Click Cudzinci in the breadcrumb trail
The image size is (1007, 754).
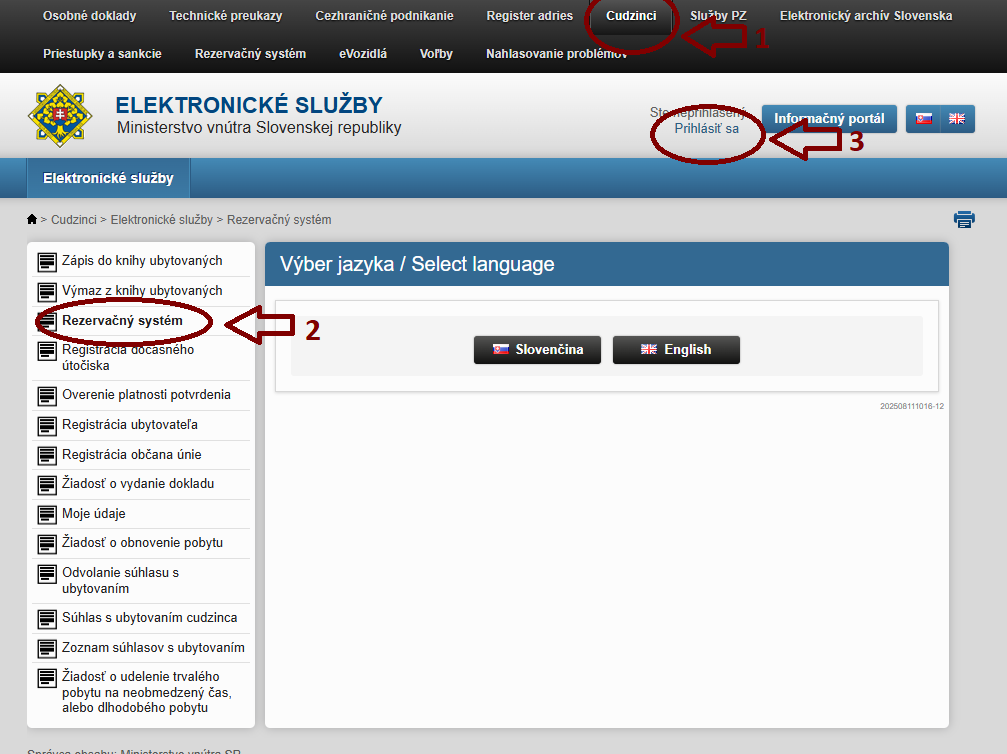(x=74, y=220)
